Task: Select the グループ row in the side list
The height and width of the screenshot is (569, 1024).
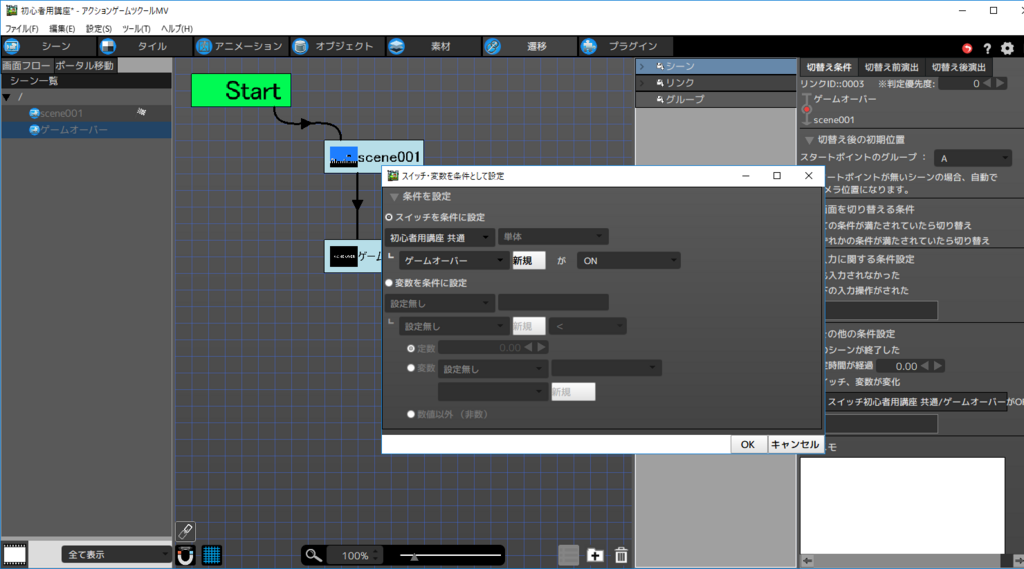Action: click(716, 99)
